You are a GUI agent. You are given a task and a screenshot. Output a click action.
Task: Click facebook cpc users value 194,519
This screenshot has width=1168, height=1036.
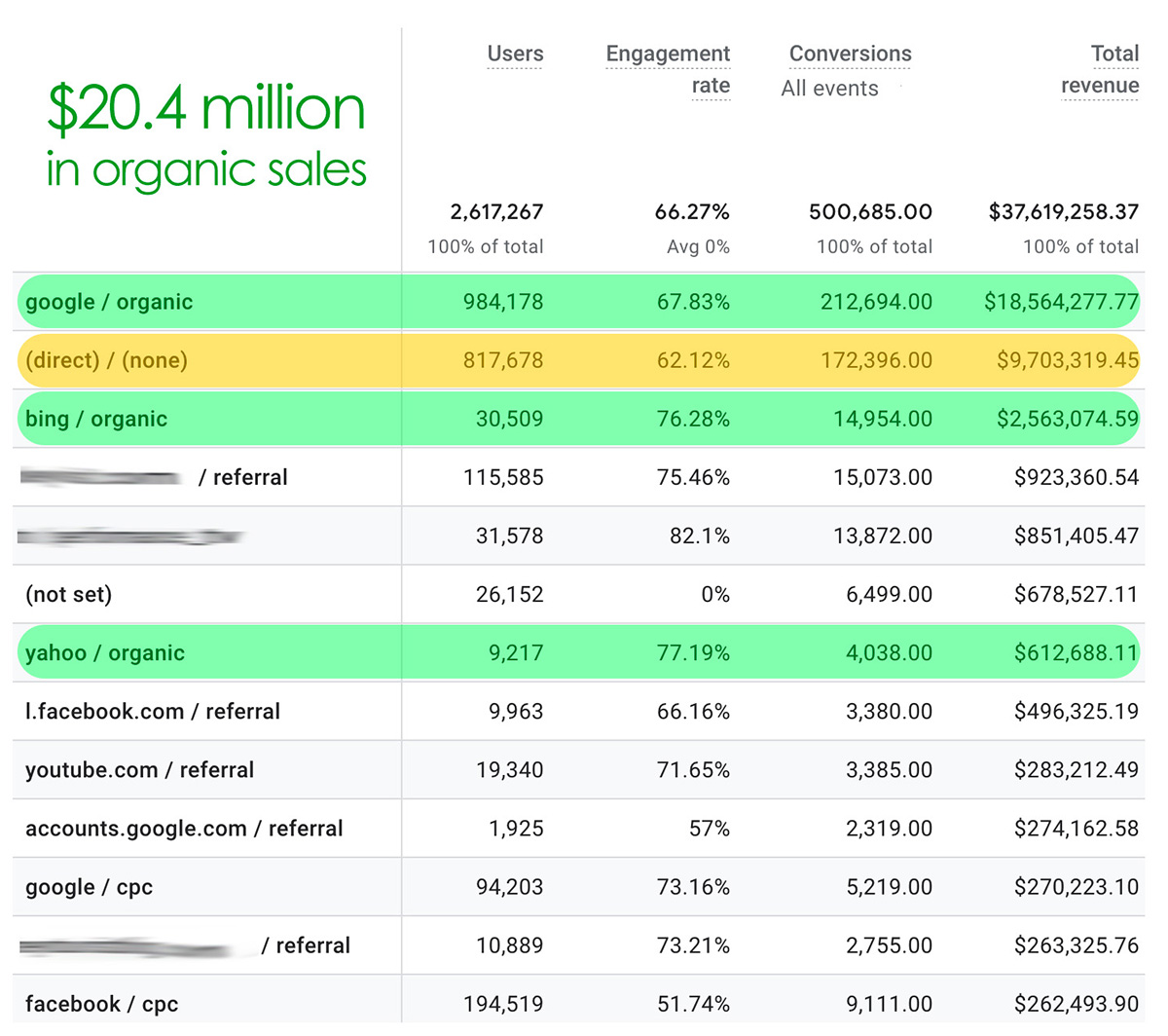point(503,1003)
